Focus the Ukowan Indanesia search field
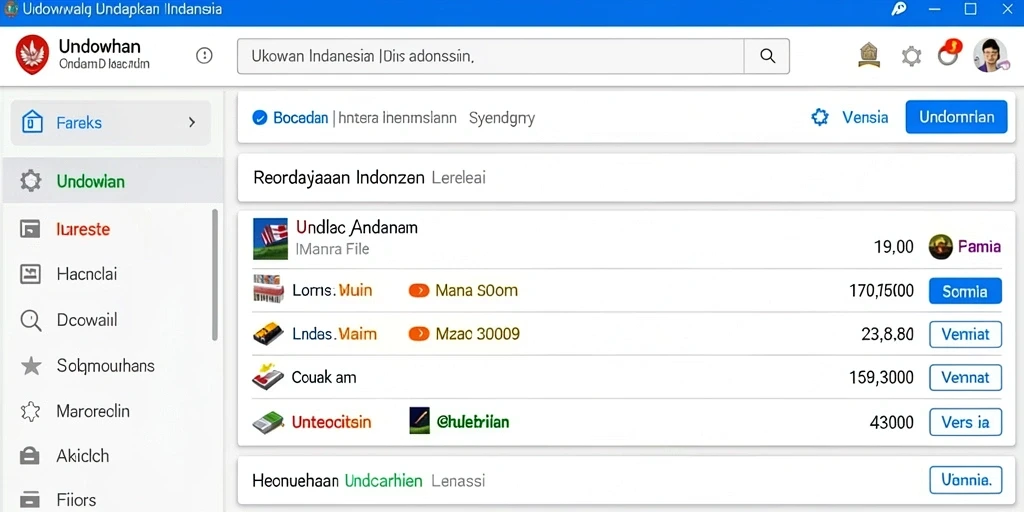 pos(490,56)
